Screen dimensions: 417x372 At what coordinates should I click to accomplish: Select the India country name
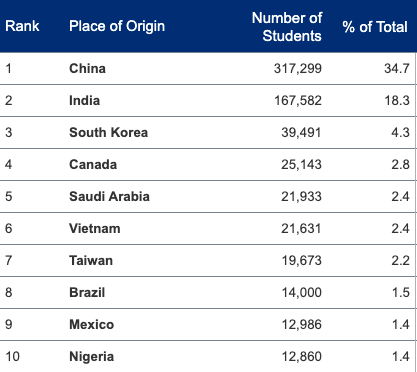[84, 100]
